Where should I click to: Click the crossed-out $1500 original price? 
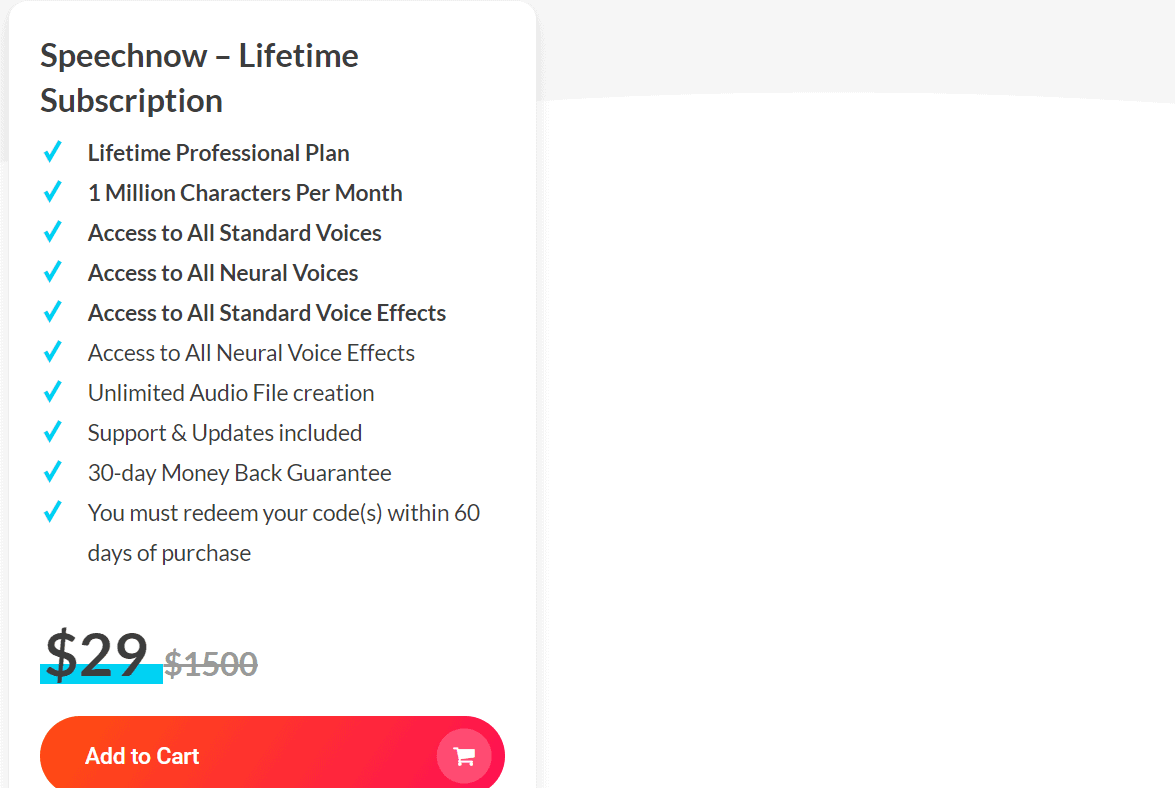tap(212, 663)
